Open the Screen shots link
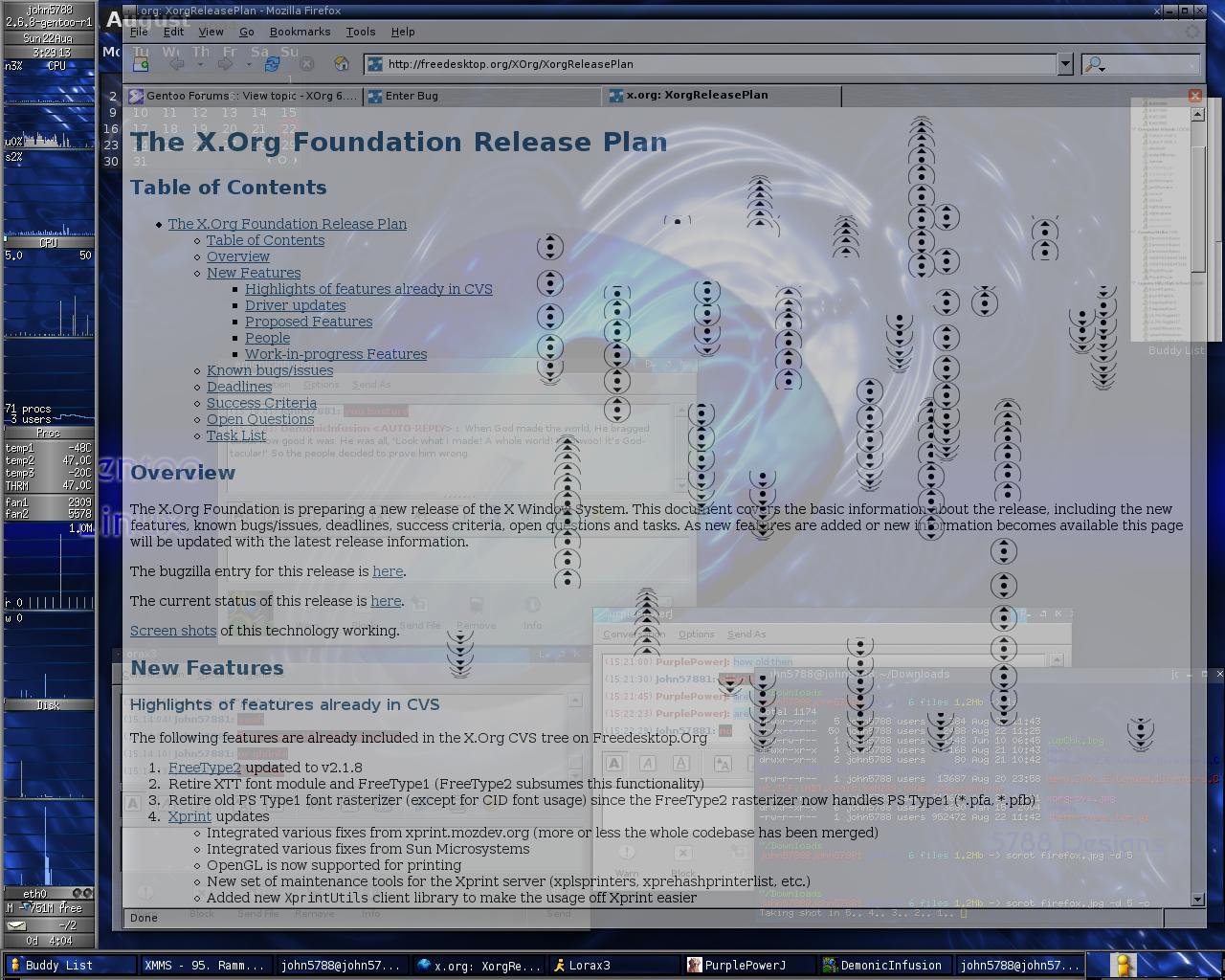 point(173,631)
